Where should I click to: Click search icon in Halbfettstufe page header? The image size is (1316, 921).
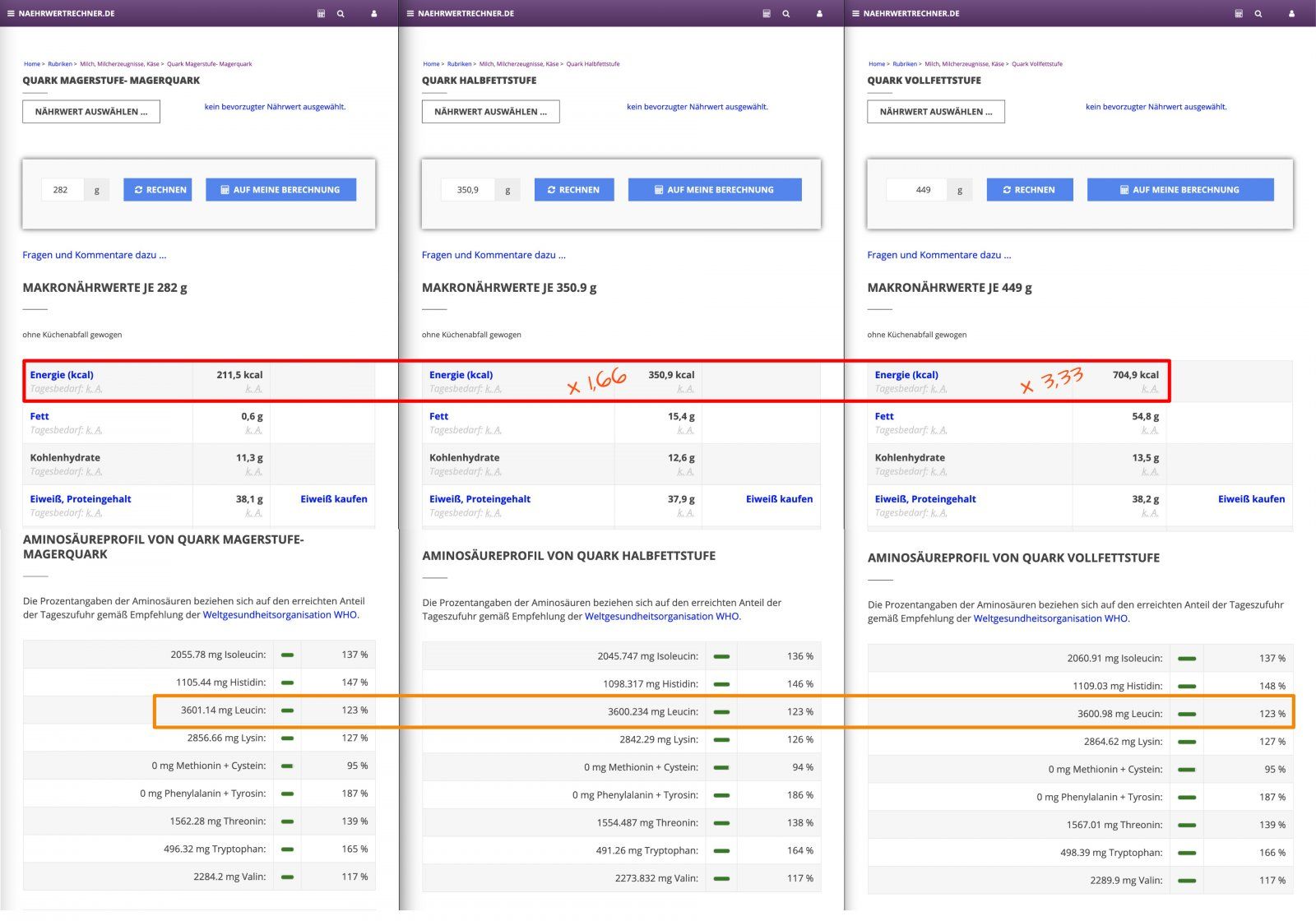coord(786,14)
